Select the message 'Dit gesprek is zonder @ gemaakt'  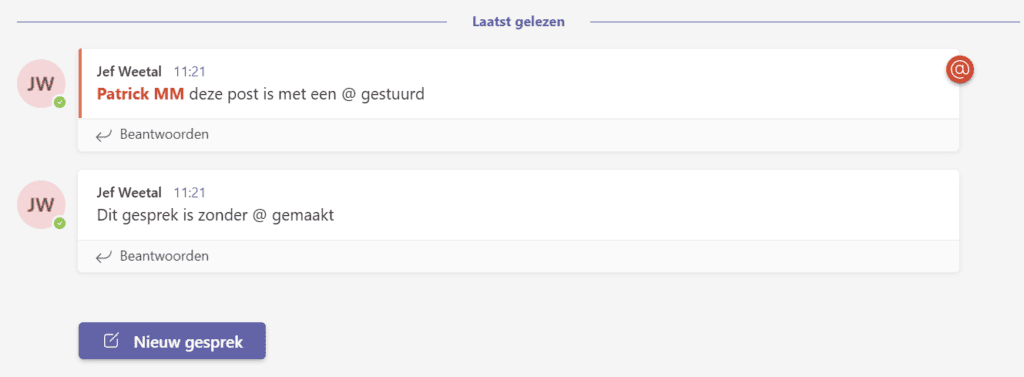coord(216,215)
